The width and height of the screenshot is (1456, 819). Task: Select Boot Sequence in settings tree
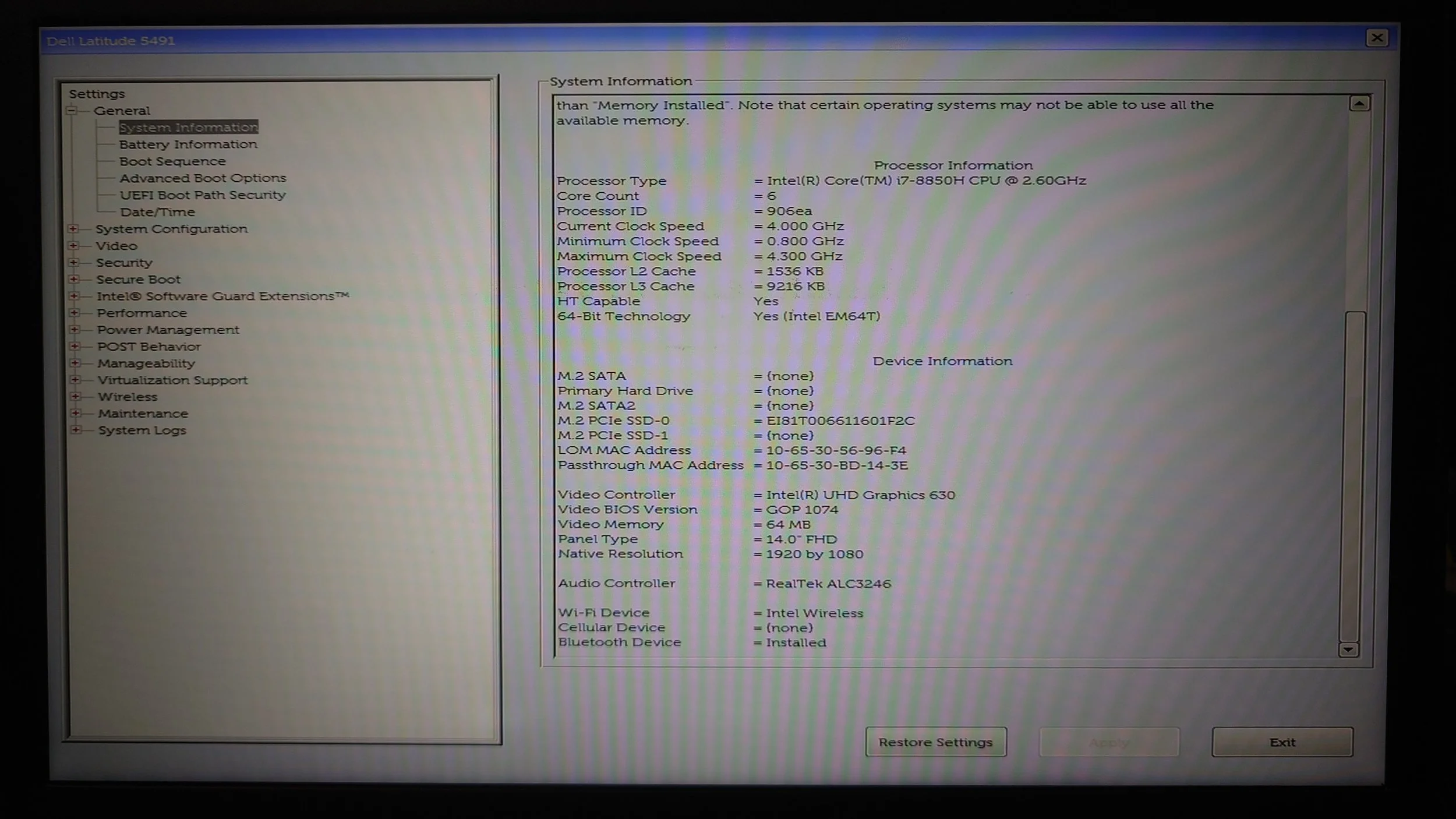pos(172,161)
